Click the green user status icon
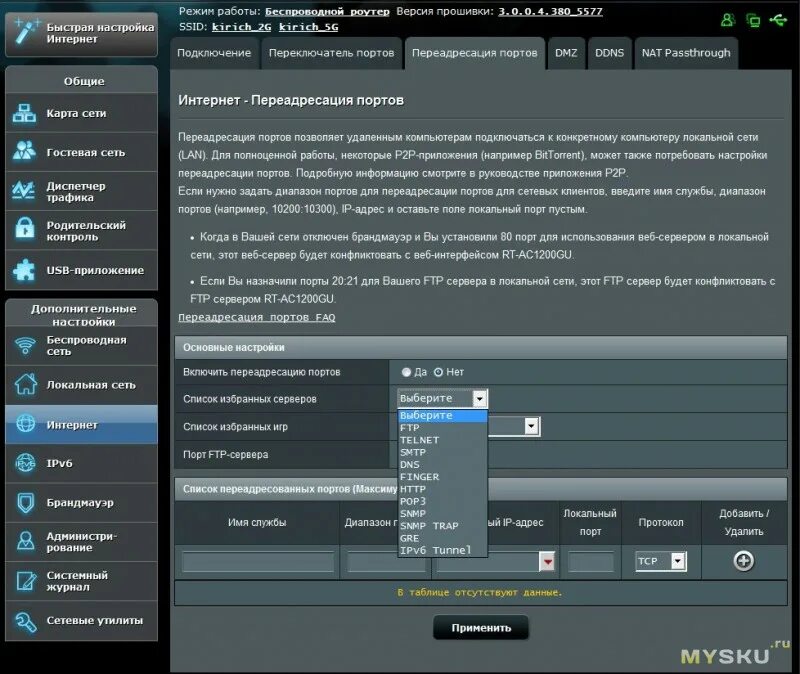Viewport: 800px width, 674px height. [x=728, y=20]
